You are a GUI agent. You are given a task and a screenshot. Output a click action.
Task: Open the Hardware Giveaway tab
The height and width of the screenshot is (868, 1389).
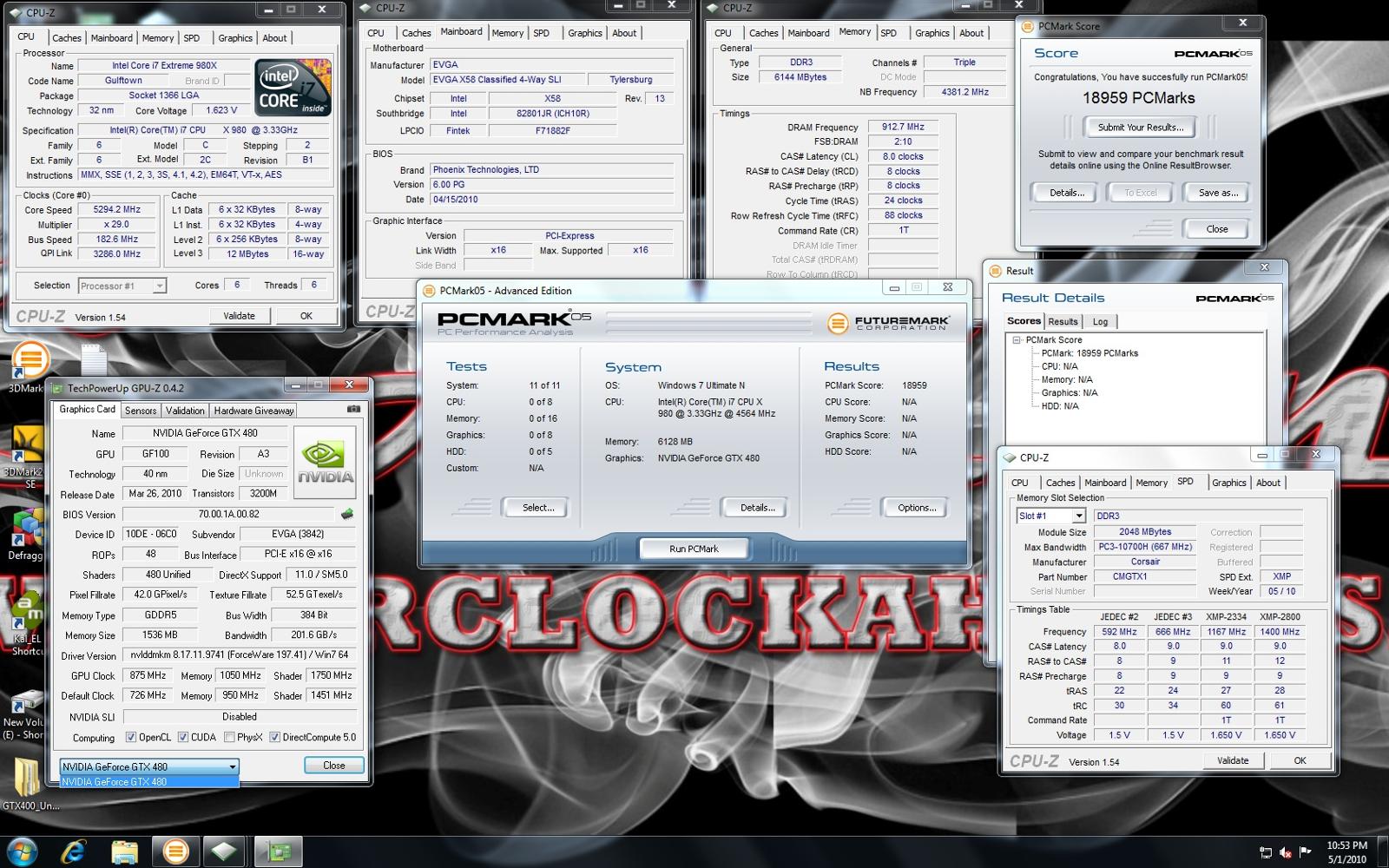253,411
